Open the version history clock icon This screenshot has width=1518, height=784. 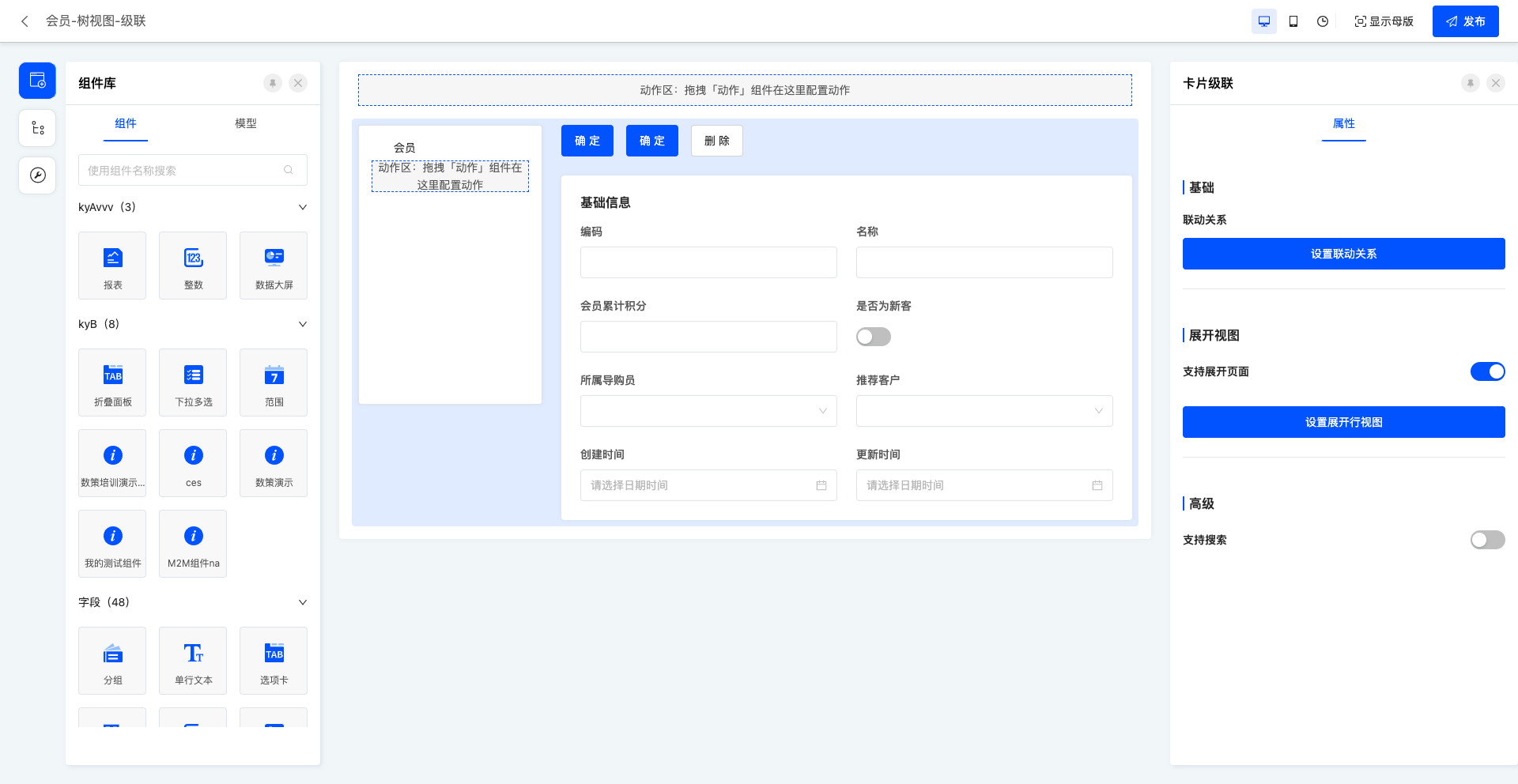[1322, 21]
